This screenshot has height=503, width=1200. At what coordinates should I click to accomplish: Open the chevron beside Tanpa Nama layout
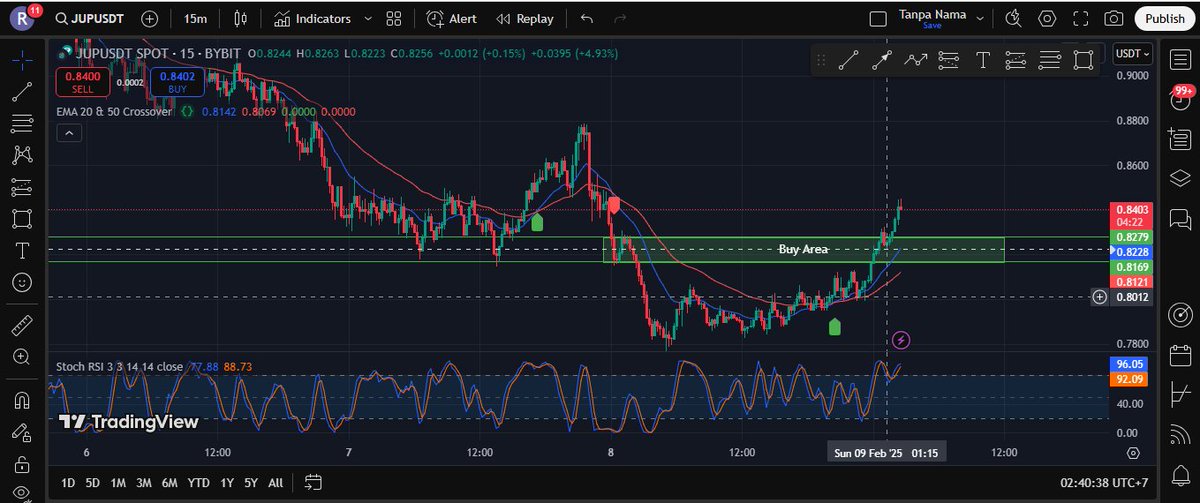[x=979, y=17]
